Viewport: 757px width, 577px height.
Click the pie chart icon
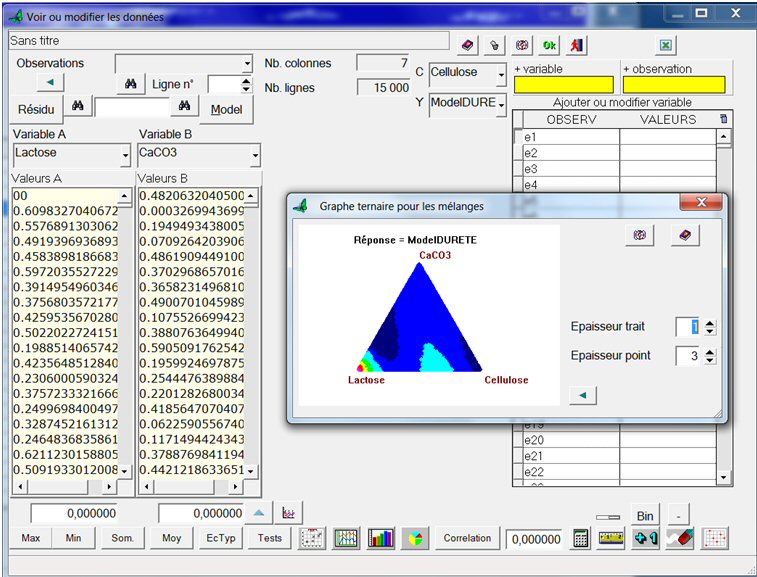[x=414, y=538]
